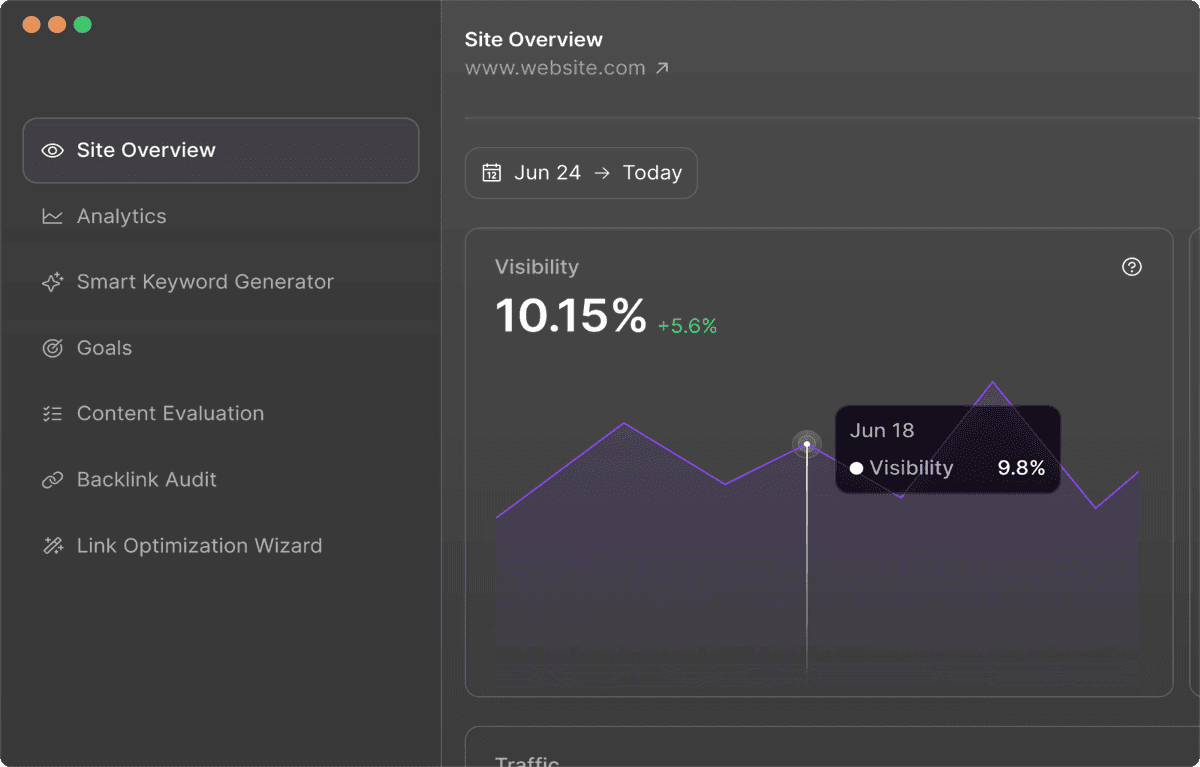Click the checklist icon beside Content Evaluation
1200x767 pixels.
pos(52,414)
